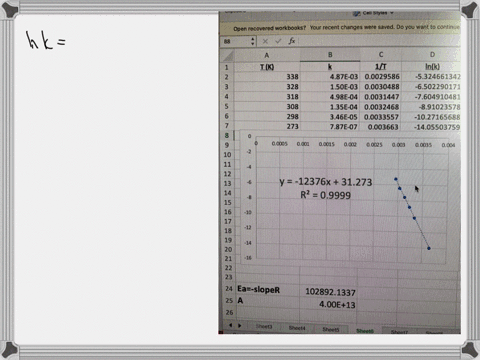Select cell containing 308
480x360 pixels.
click(x=267, y=107)
